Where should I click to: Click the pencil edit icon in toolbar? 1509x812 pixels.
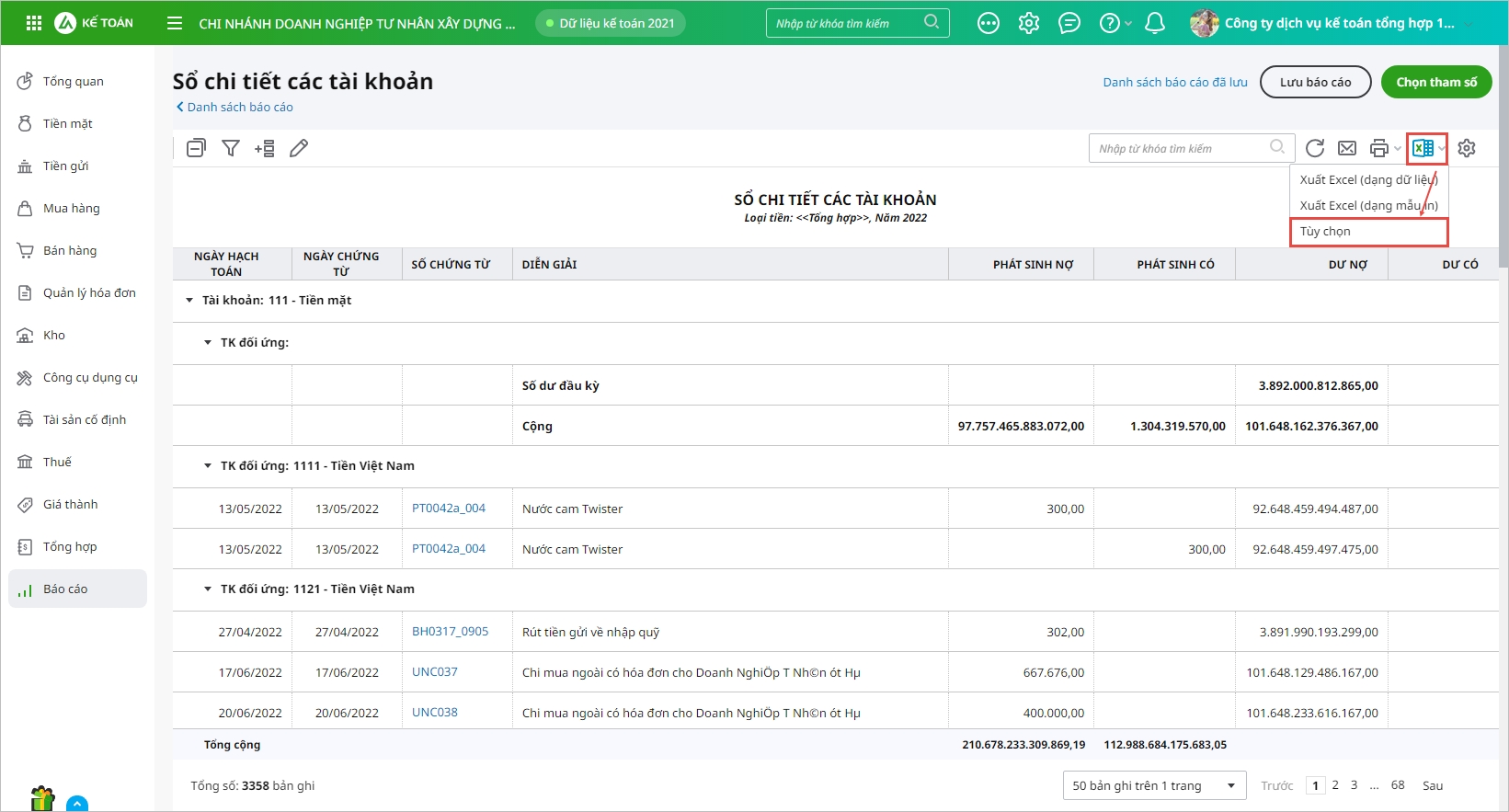[299, 148]
